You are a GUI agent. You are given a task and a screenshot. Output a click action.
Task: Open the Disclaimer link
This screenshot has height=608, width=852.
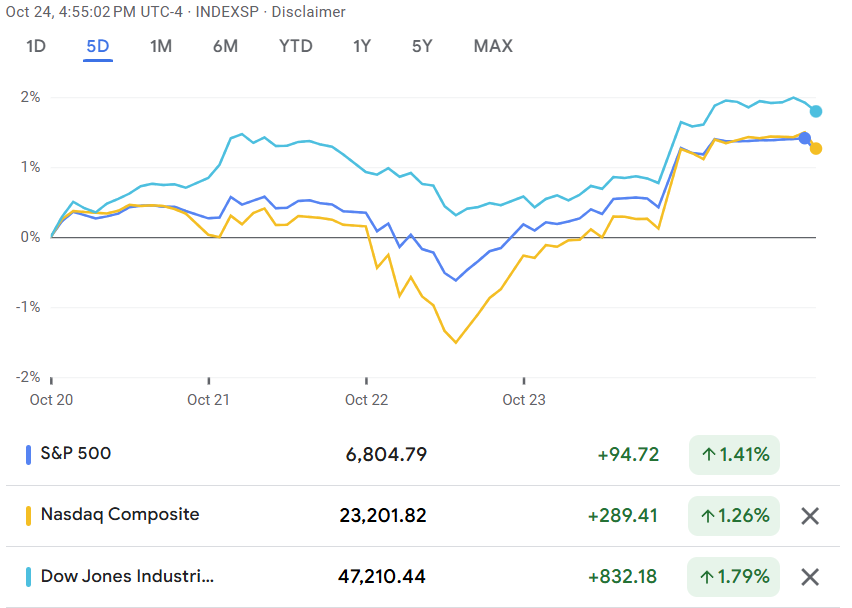[314, 12]
